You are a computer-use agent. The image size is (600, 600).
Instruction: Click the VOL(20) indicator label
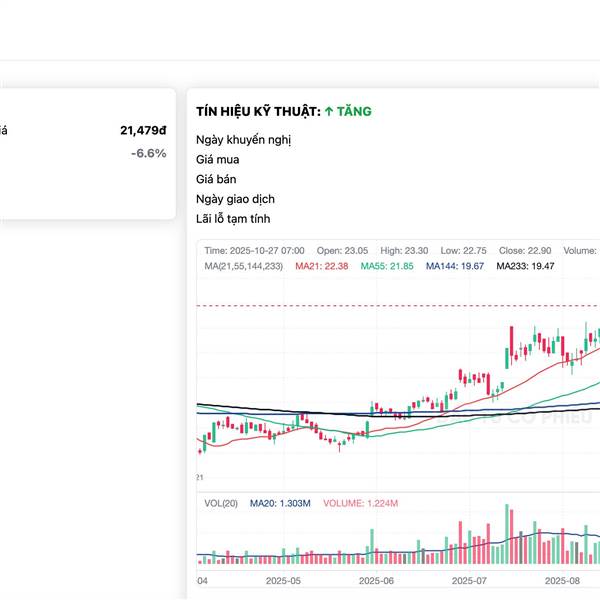[220, 503]
